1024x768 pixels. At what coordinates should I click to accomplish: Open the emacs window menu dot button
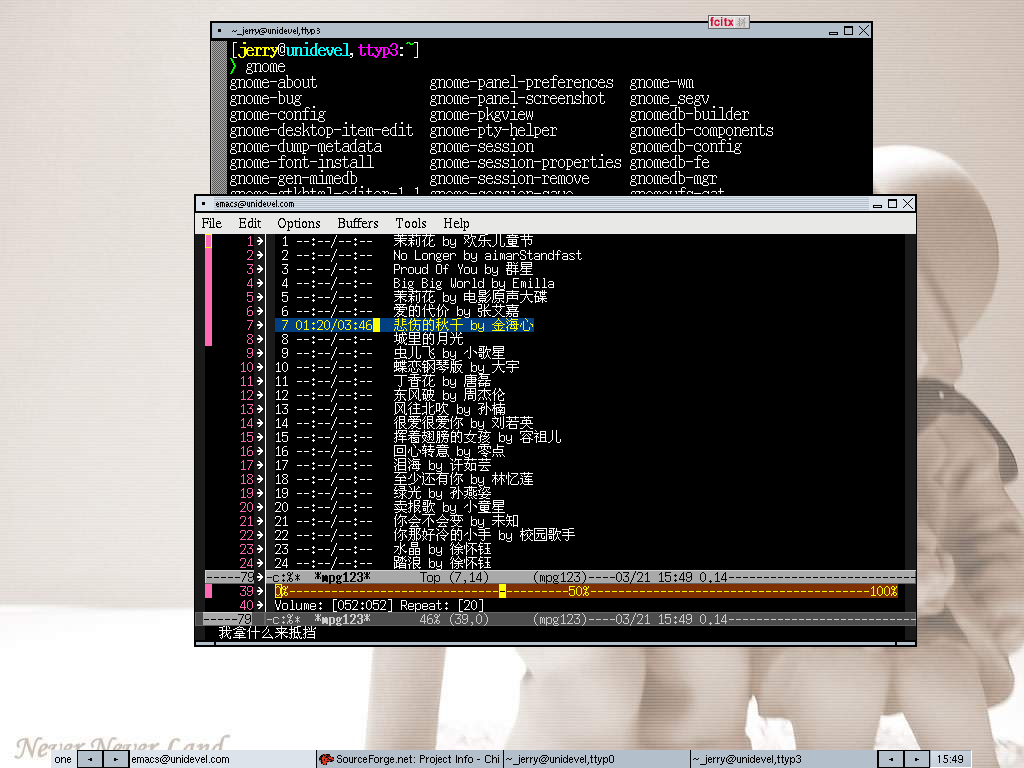tap(204, 204)
